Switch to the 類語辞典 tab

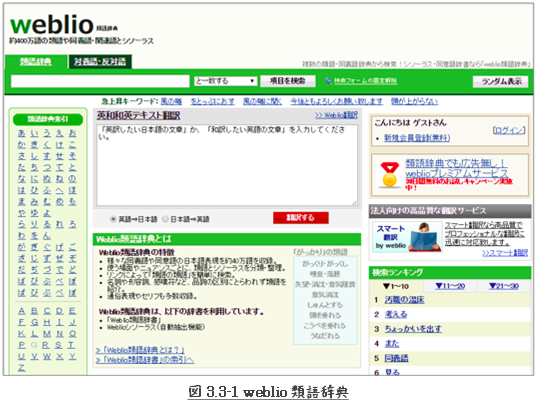click(x=36, y=62)
